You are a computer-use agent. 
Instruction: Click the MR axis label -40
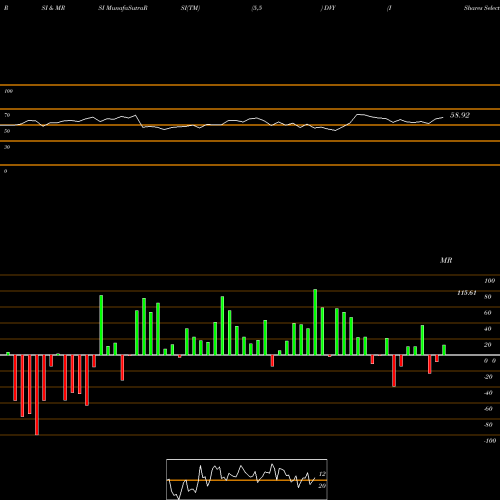pyautogui.click(x=488, y=393)
